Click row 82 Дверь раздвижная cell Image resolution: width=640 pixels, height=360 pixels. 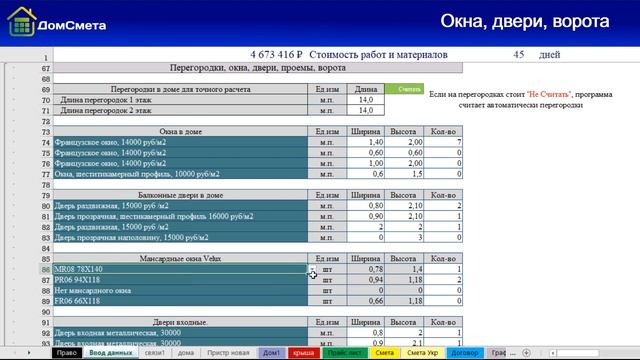tap(180, 227)
